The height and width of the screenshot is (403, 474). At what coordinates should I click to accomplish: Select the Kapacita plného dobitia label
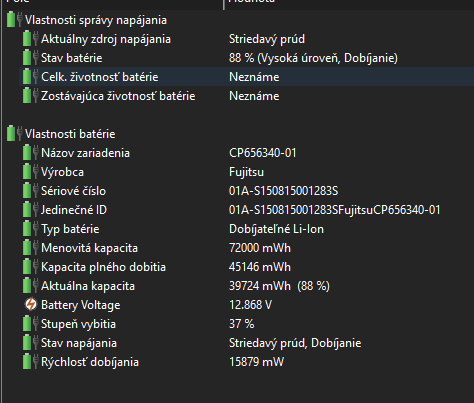point(103,267)
